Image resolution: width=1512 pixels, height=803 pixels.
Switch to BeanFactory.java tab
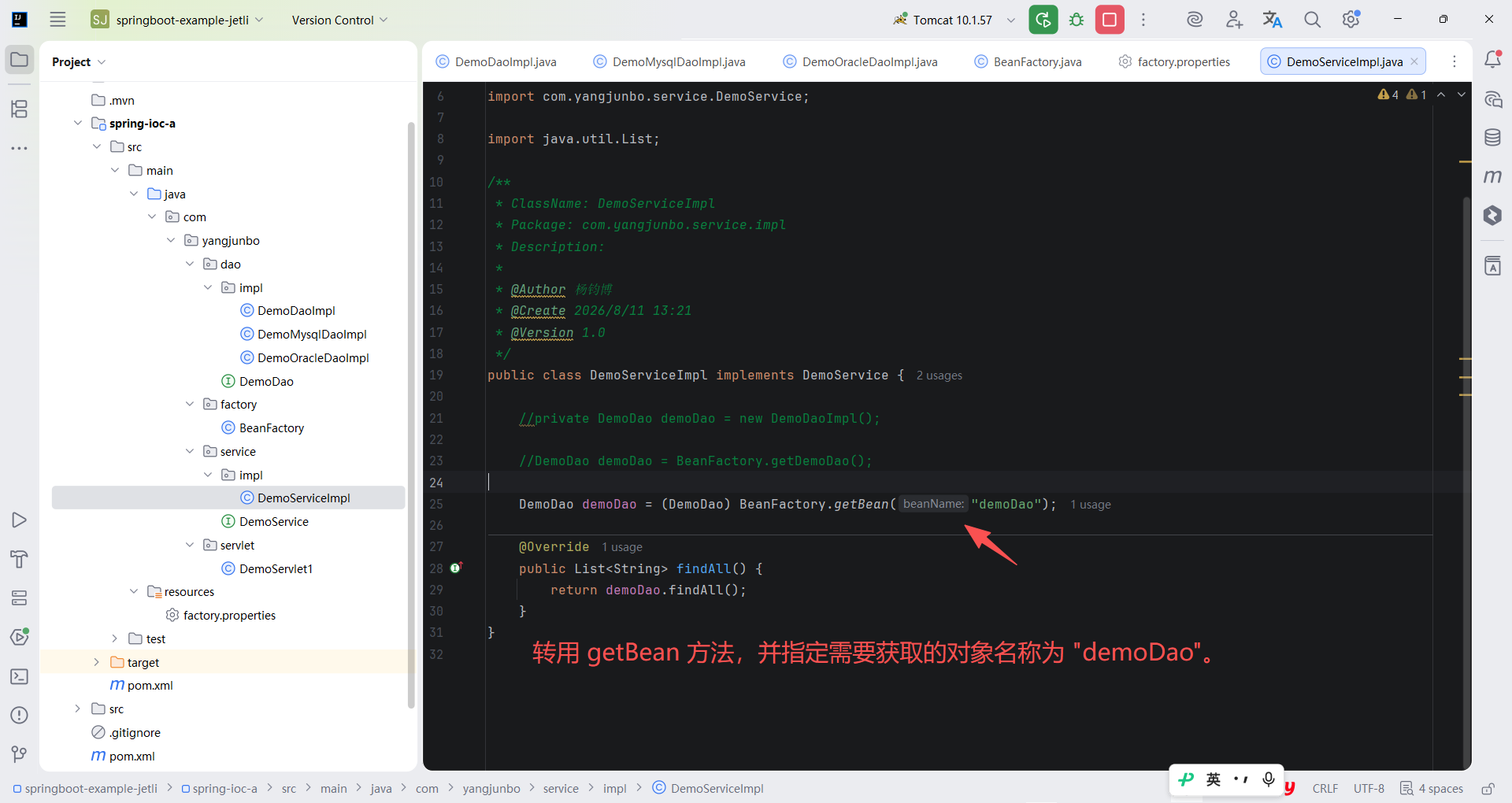(1028, 61)
